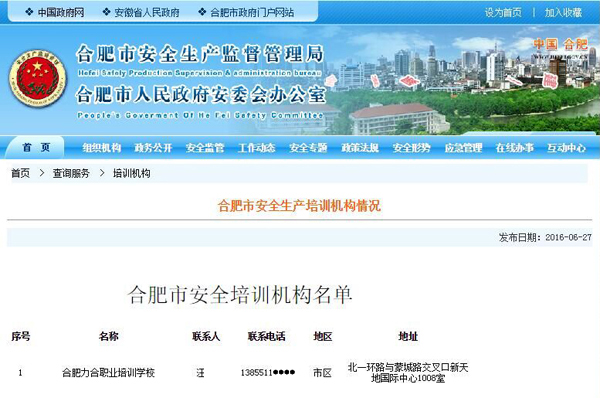This screenshot has width=600, height=398.
Task: Click the national emblem logo
Action: 38,78
